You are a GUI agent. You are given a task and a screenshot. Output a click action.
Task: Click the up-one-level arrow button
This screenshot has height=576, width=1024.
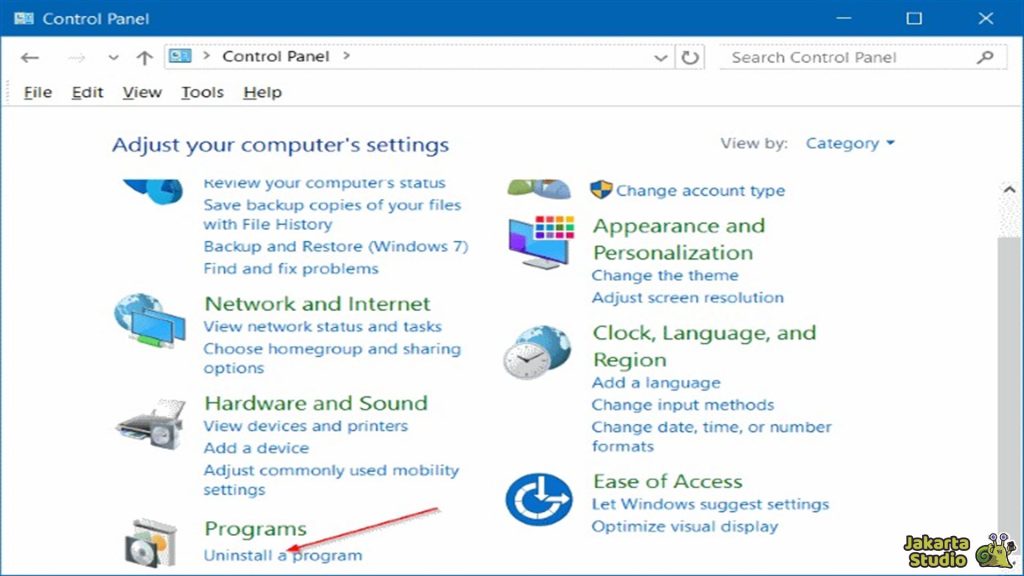(144, 58)
